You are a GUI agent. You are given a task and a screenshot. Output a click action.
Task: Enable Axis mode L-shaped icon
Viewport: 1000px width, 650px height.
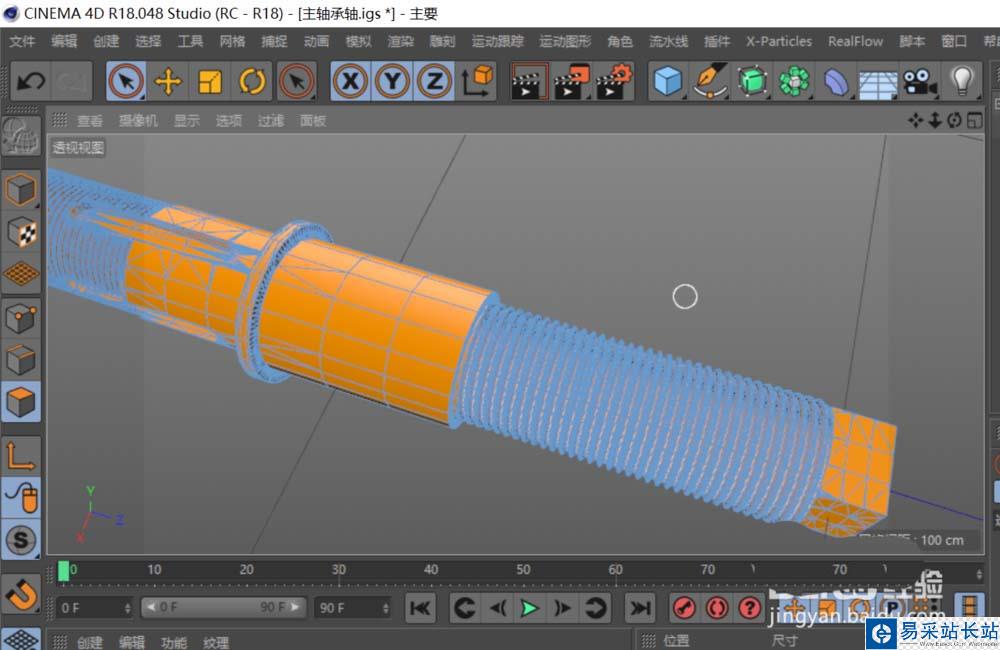click(x=21, y=456)
